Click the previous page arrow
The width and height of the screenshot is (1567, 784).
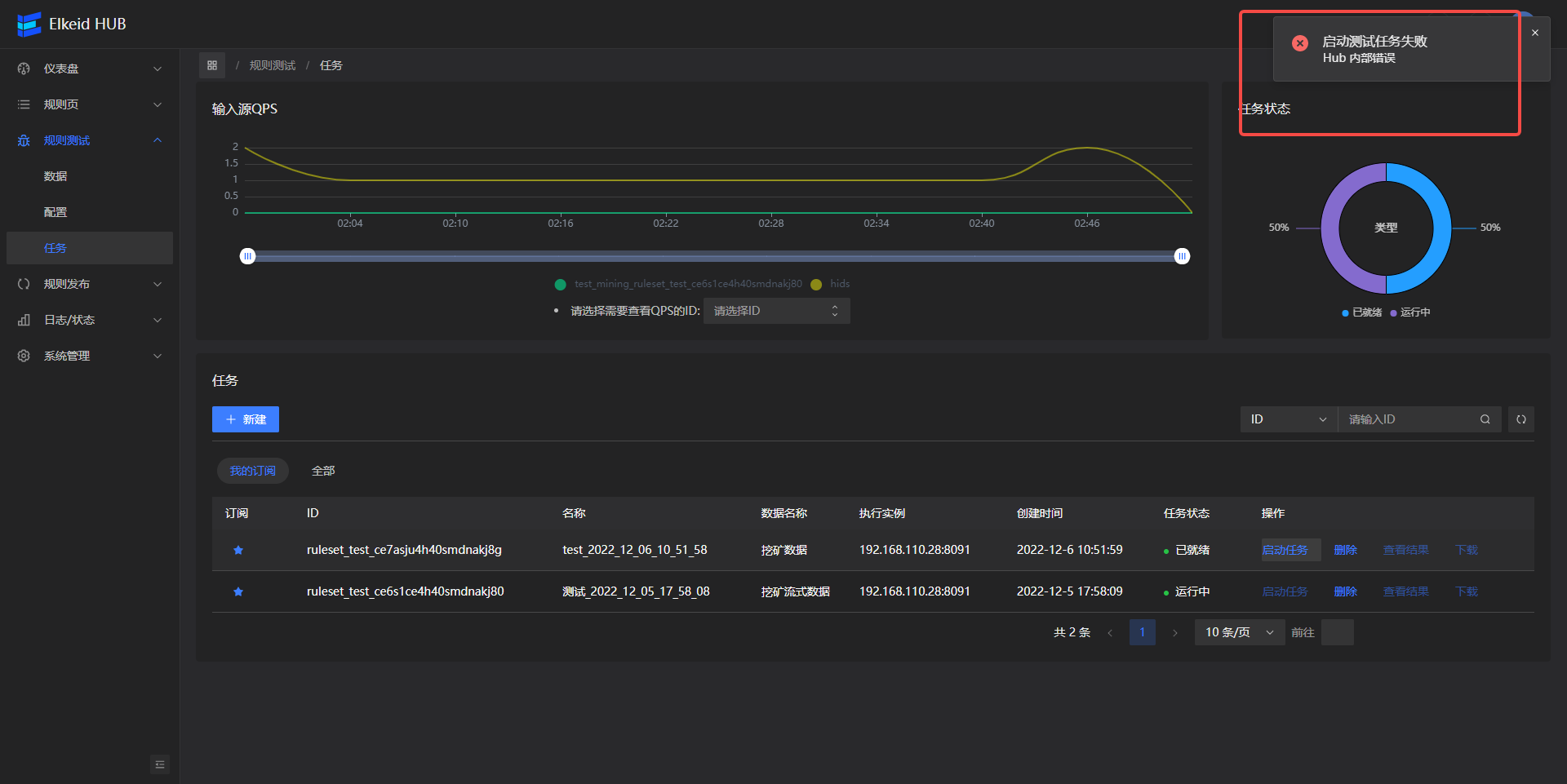pos(1110,632)
